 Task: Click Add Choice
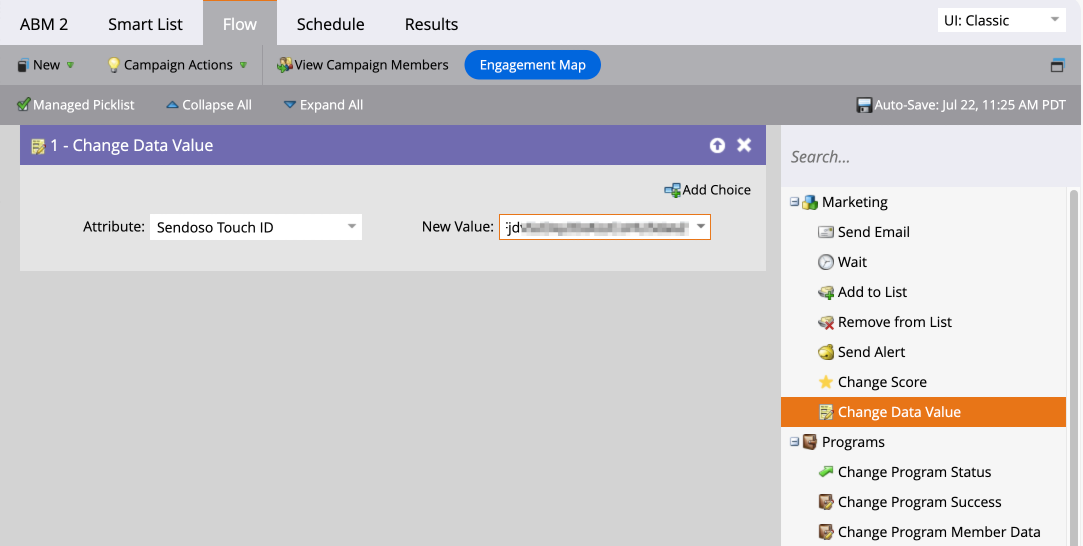(707, 190)
